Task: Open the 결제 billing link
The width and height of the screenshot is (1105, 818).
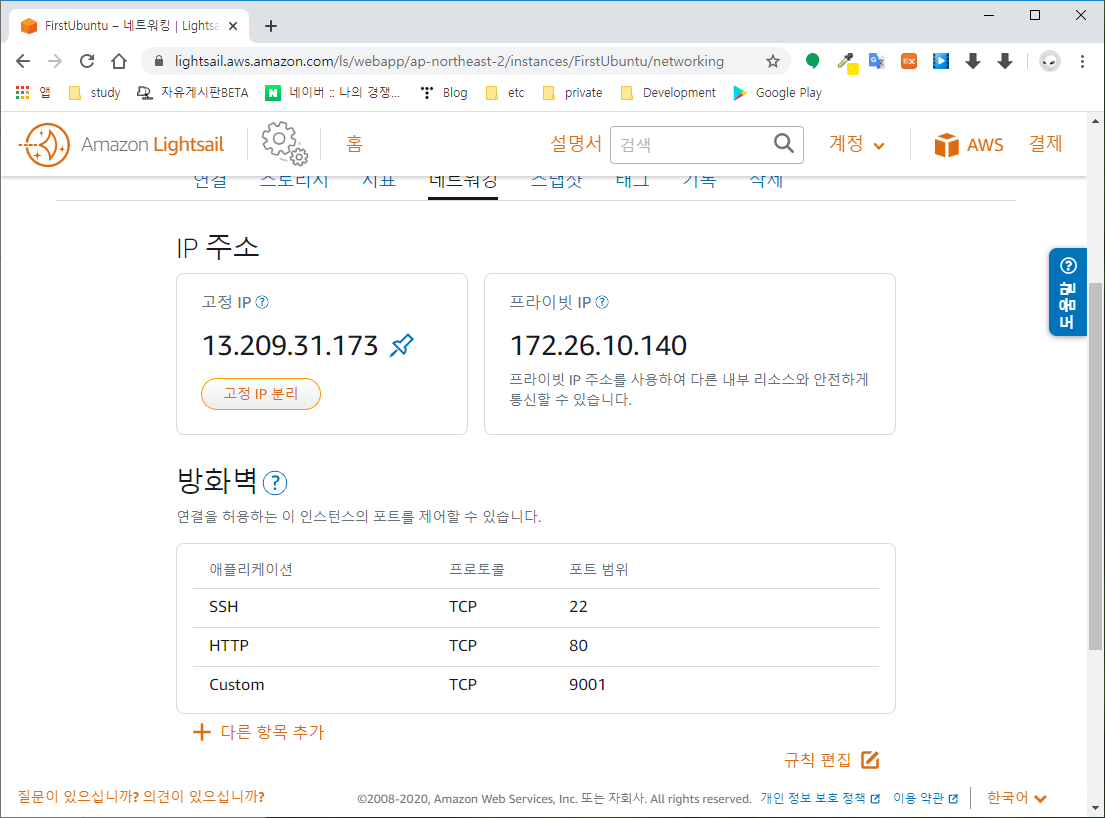Action: 1045,144
